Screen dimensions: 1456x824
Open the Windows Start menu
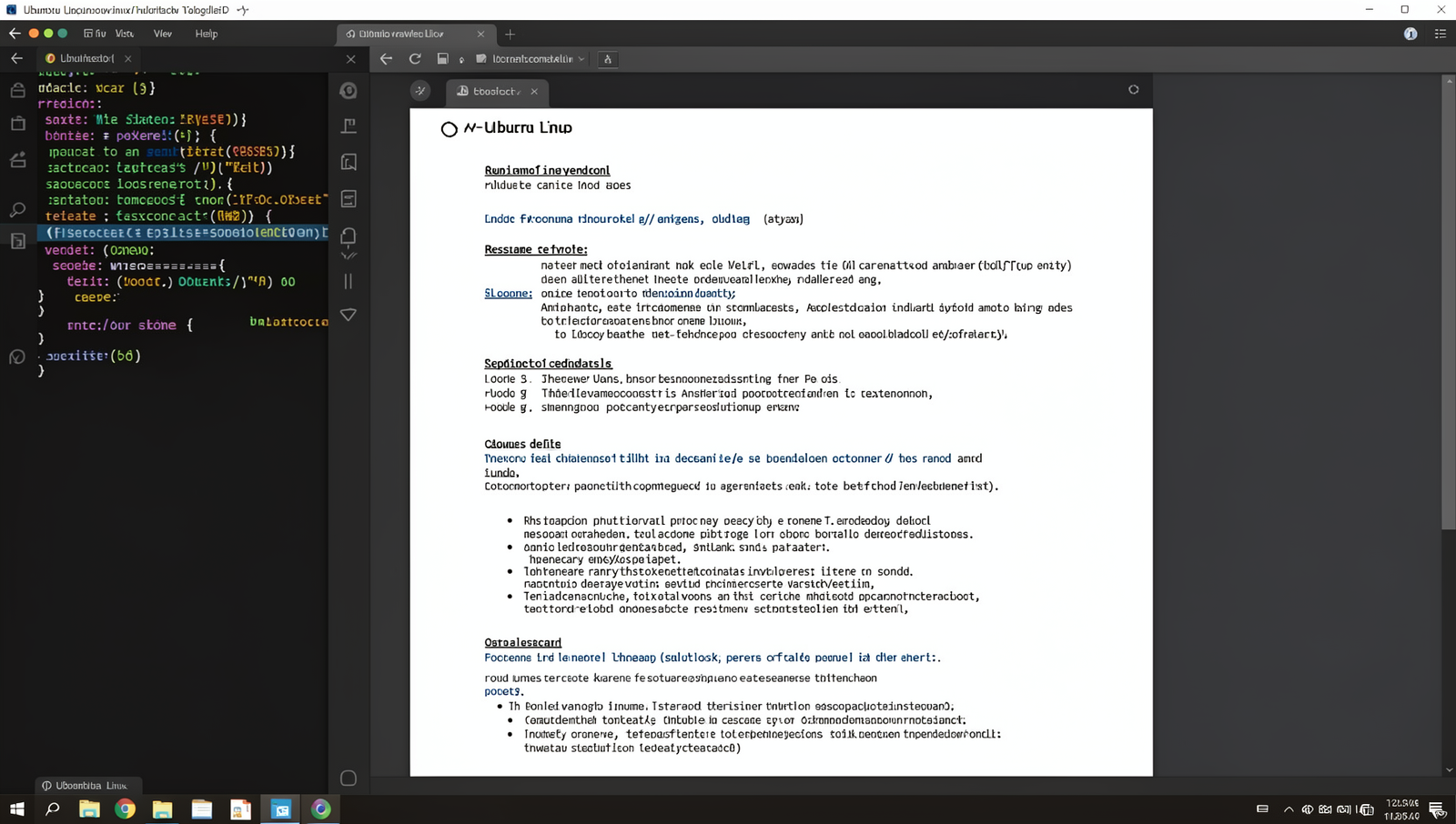point(17,809)
